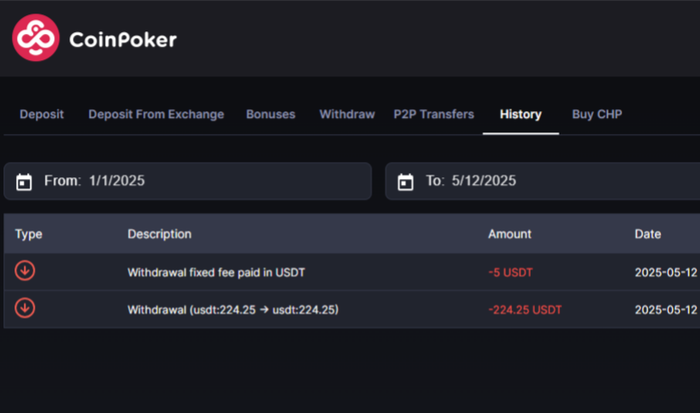
Task: Click the 224.25 withdrawal row arrow icon
Action: 25,308
